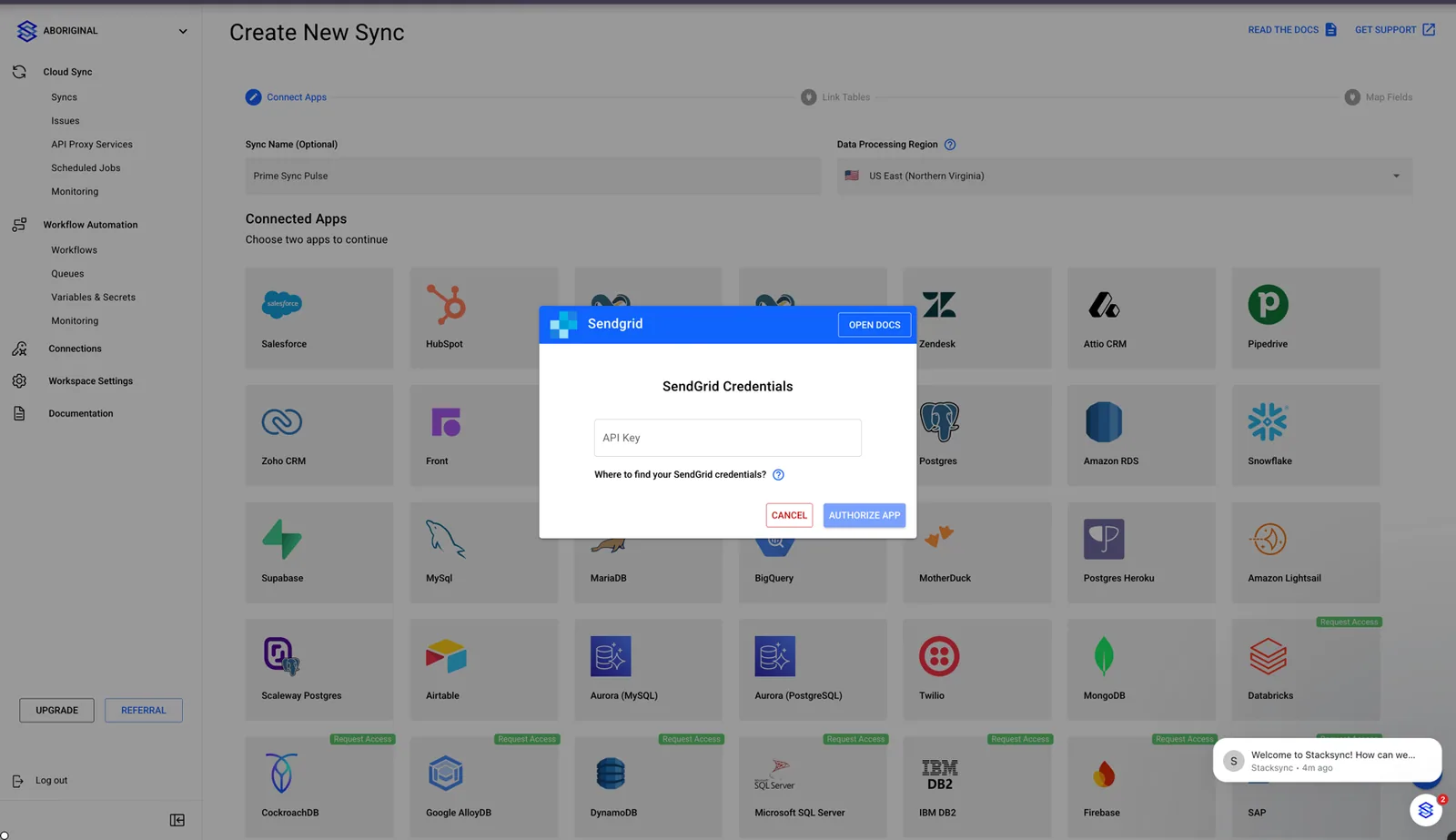Click the OPEN DOCS button
1456x840 pixels.
(x=875, y=325)
